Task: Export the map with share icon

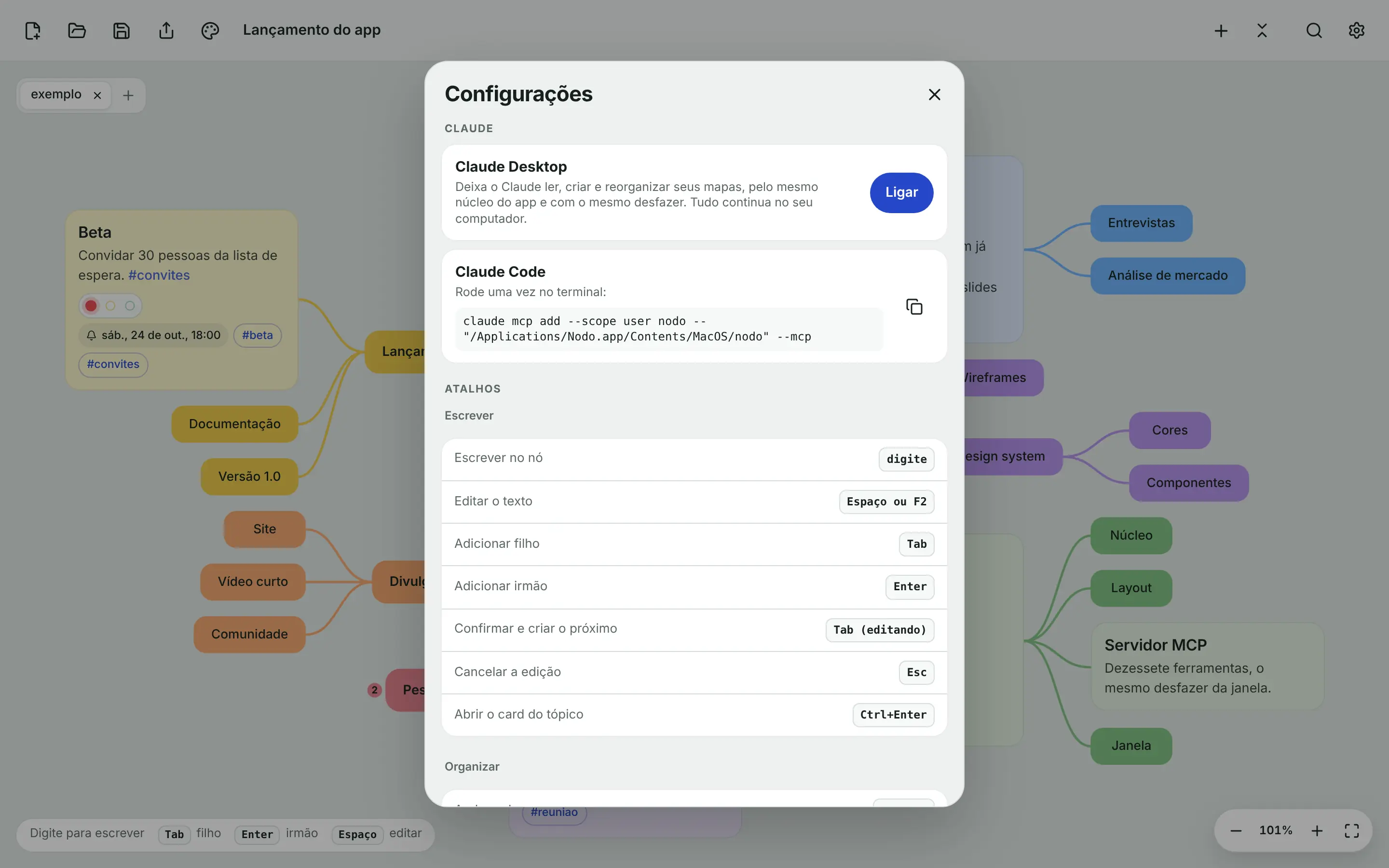Action: pyautogui.click(x=166, y=30)
